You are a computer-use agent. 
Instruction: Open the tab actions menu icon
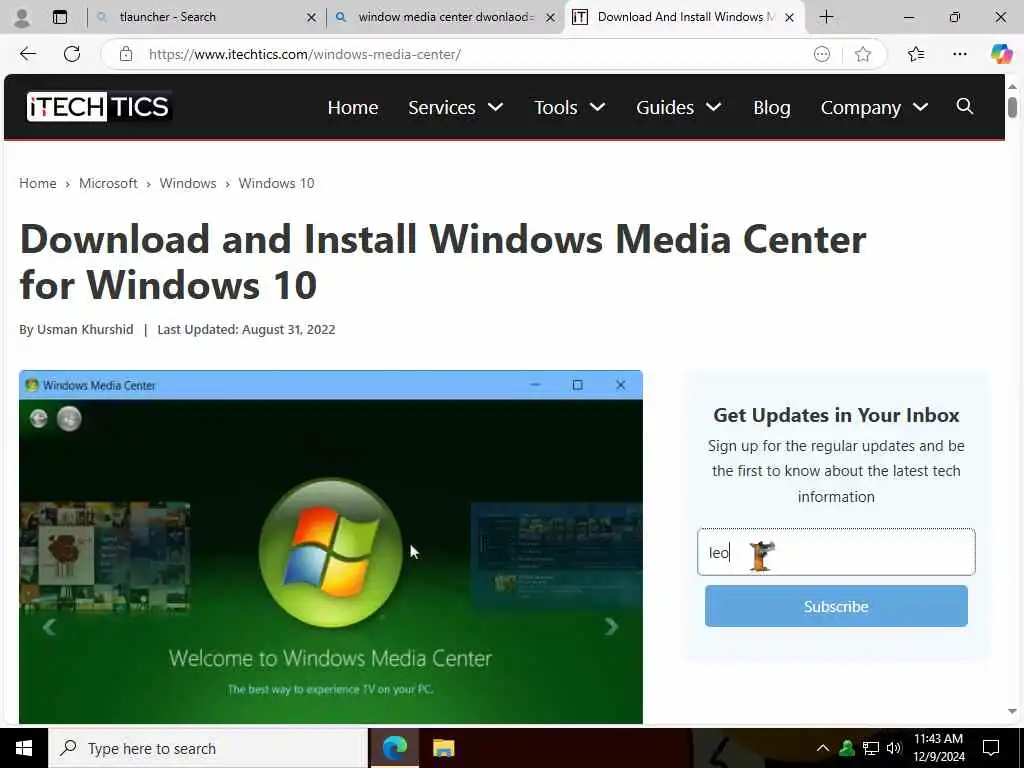click(59, 17)
